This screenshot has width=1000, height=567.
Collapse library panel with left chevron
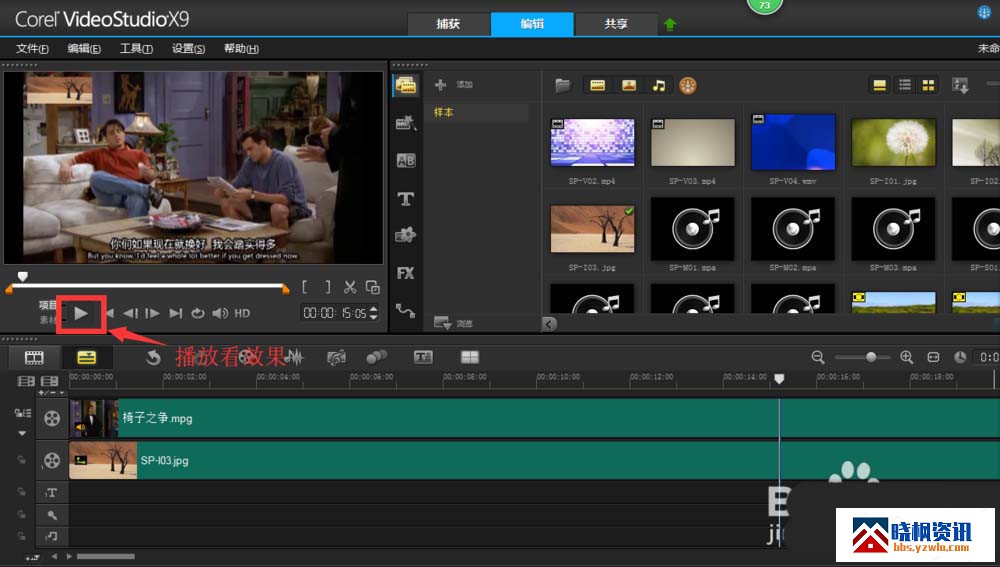(549, 324)
